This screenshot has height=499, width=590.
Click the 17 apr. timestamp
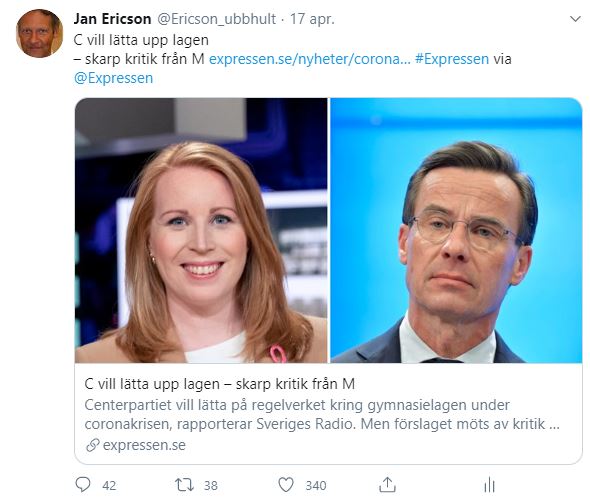pos(312,19)
